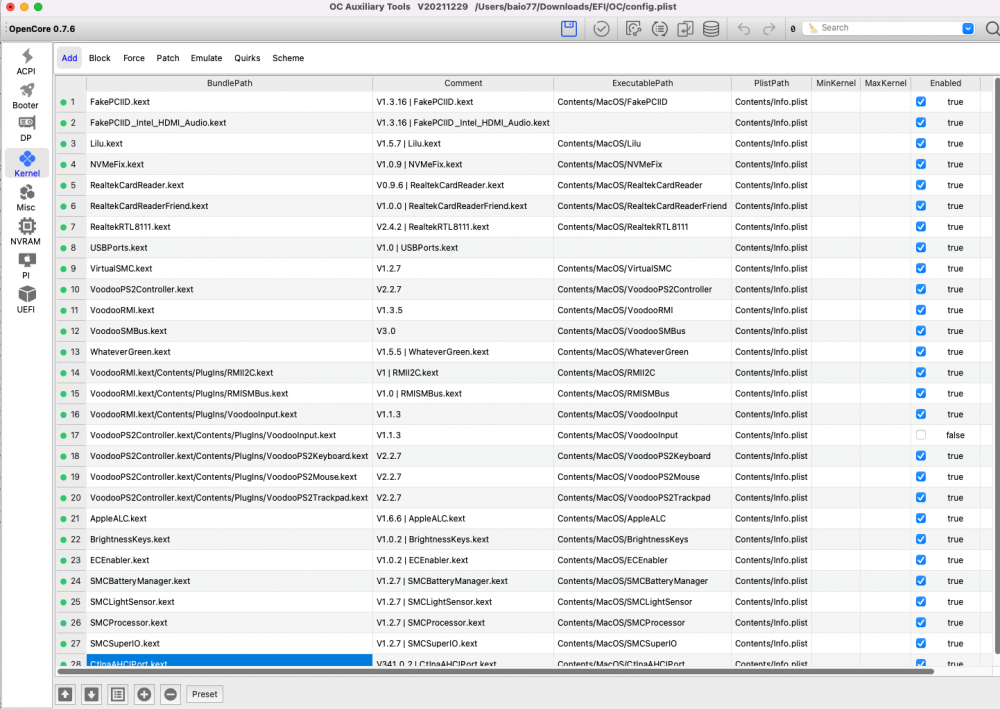The height and width of the screenshot is (709, 1000).
Task: Uncheck Enabled for FakePCIID.kext
Action: pos(921,101)
